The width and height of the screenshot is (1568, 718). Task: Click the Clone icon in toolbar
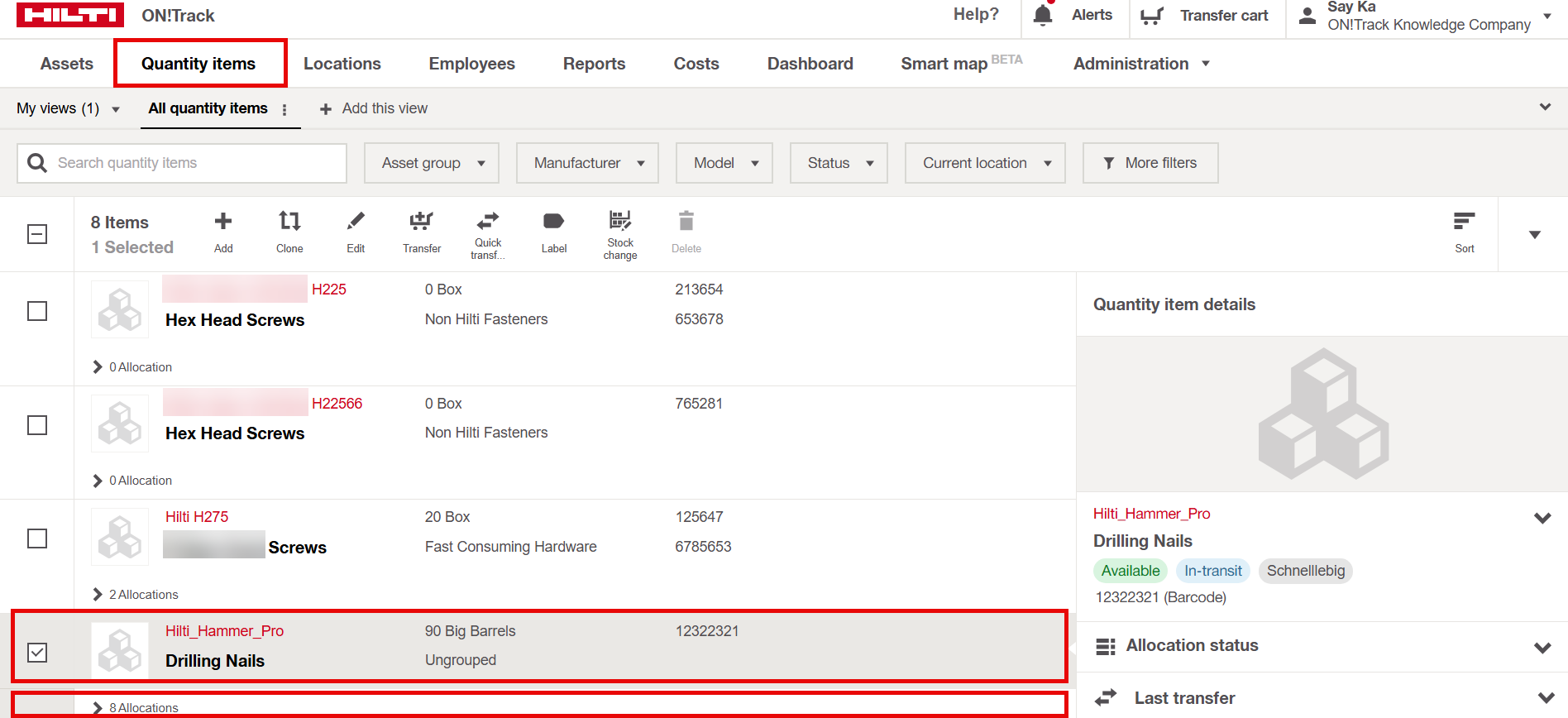point(289,222)
